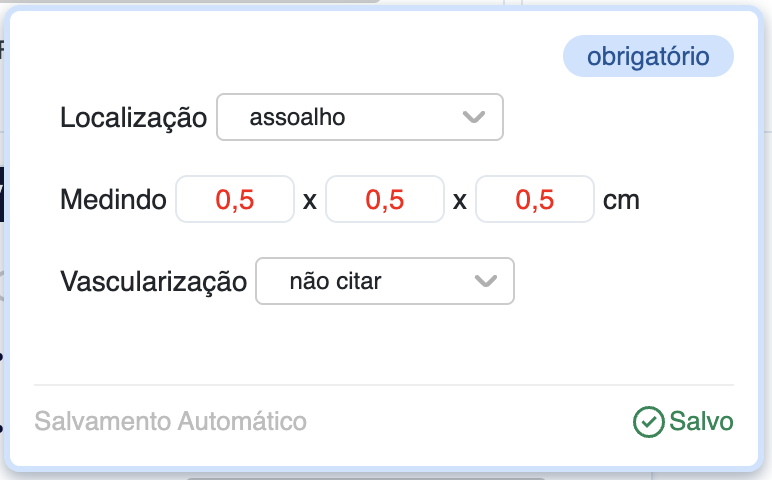Viewport: 772px width, 480px height.
Task: Click the green Salvo checkmark icon
Action: pos(648,422)
